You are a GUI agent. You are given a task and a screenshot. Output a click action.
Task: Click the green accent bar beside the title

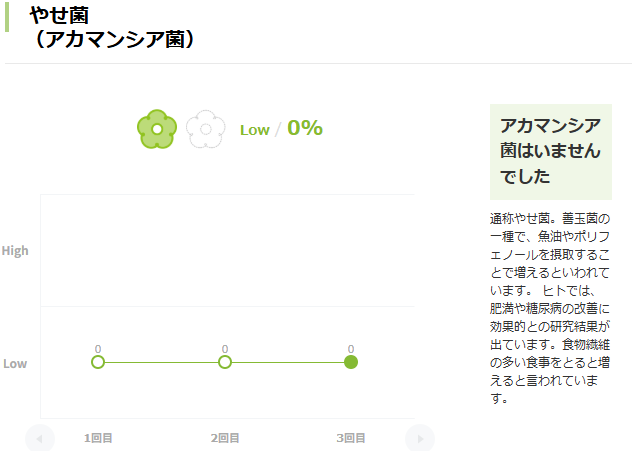coord(8,17)
